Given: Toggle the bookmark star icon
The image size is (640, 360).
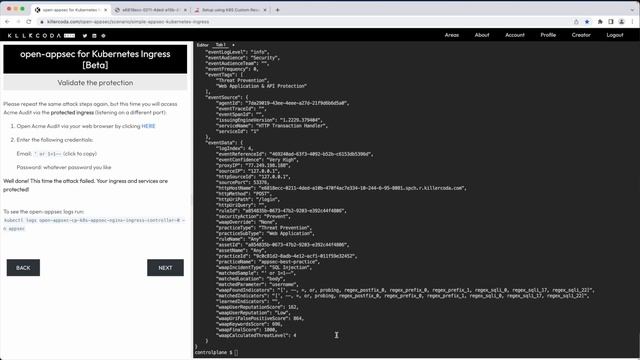Looking at the screenshot, I should click(587, 22).
